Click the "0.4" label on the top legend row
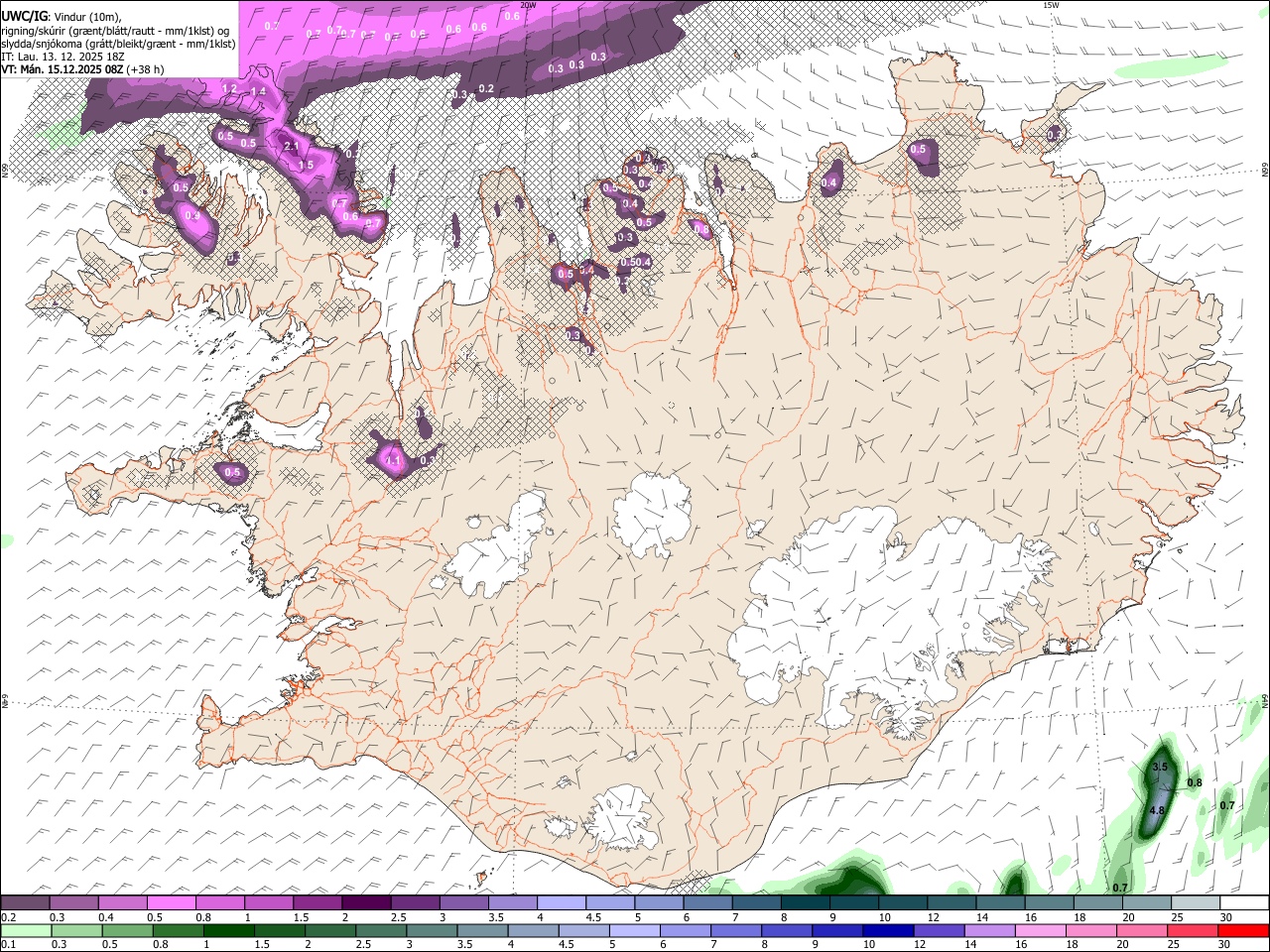Screen dimensions: 1270x952 click(x=106, y=917)
